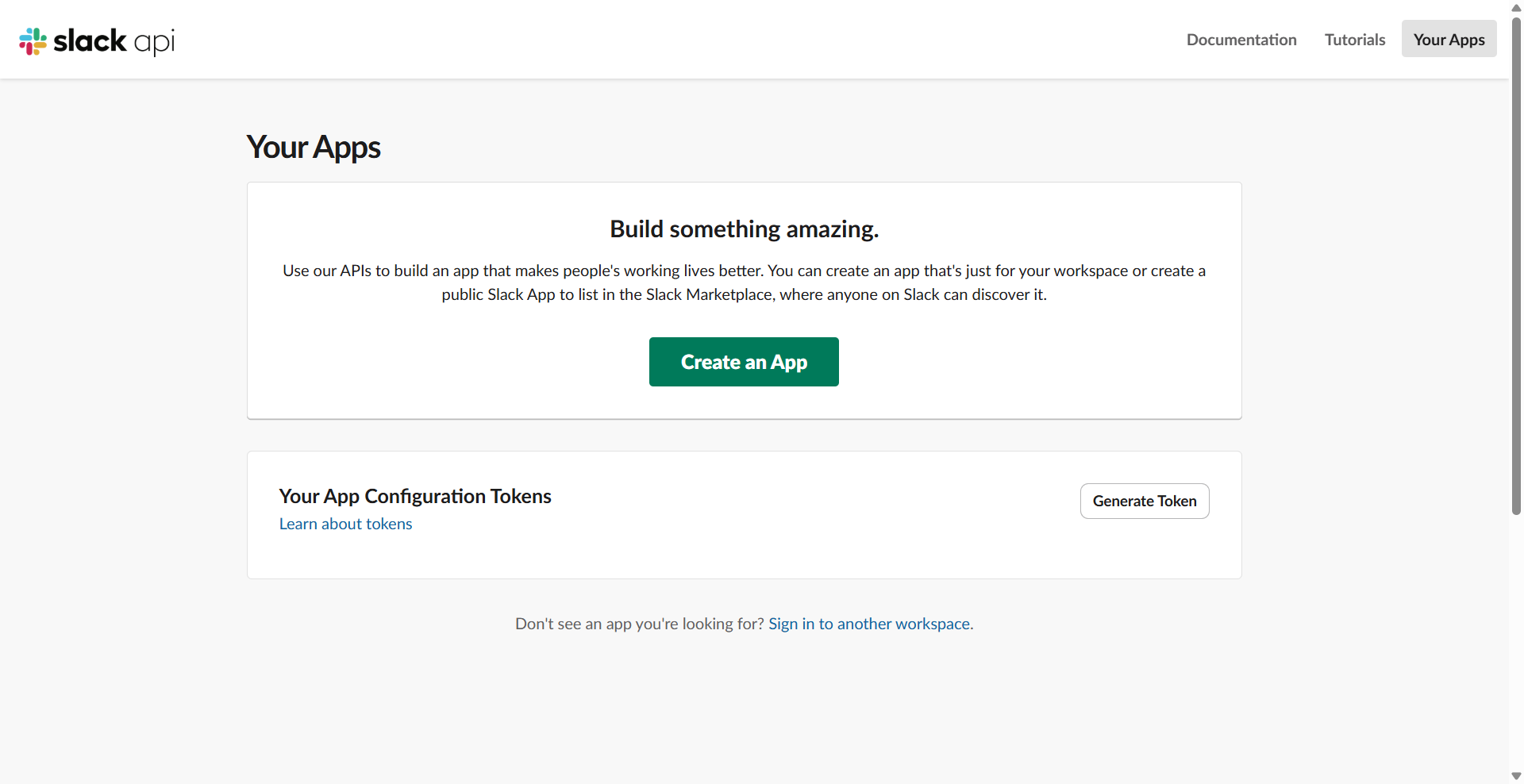The image size is (1524, 784).
Task: Follow the Tutorials header link
Action: (x=1354, y=39)
